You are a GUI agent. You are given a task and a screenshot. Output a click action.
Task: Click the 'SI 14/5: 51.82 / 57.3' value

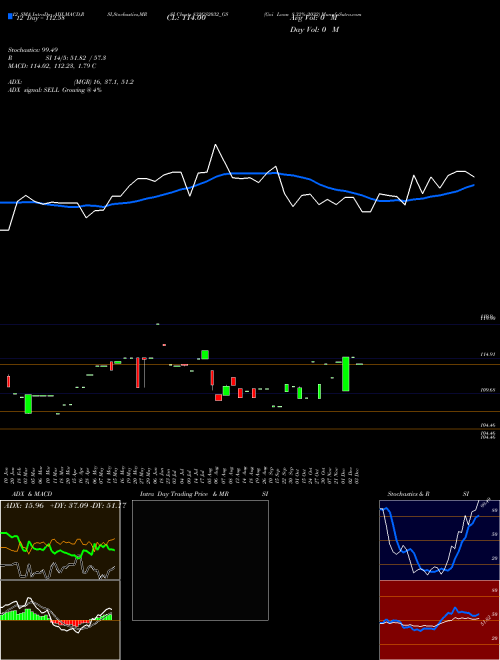(76, 58)
